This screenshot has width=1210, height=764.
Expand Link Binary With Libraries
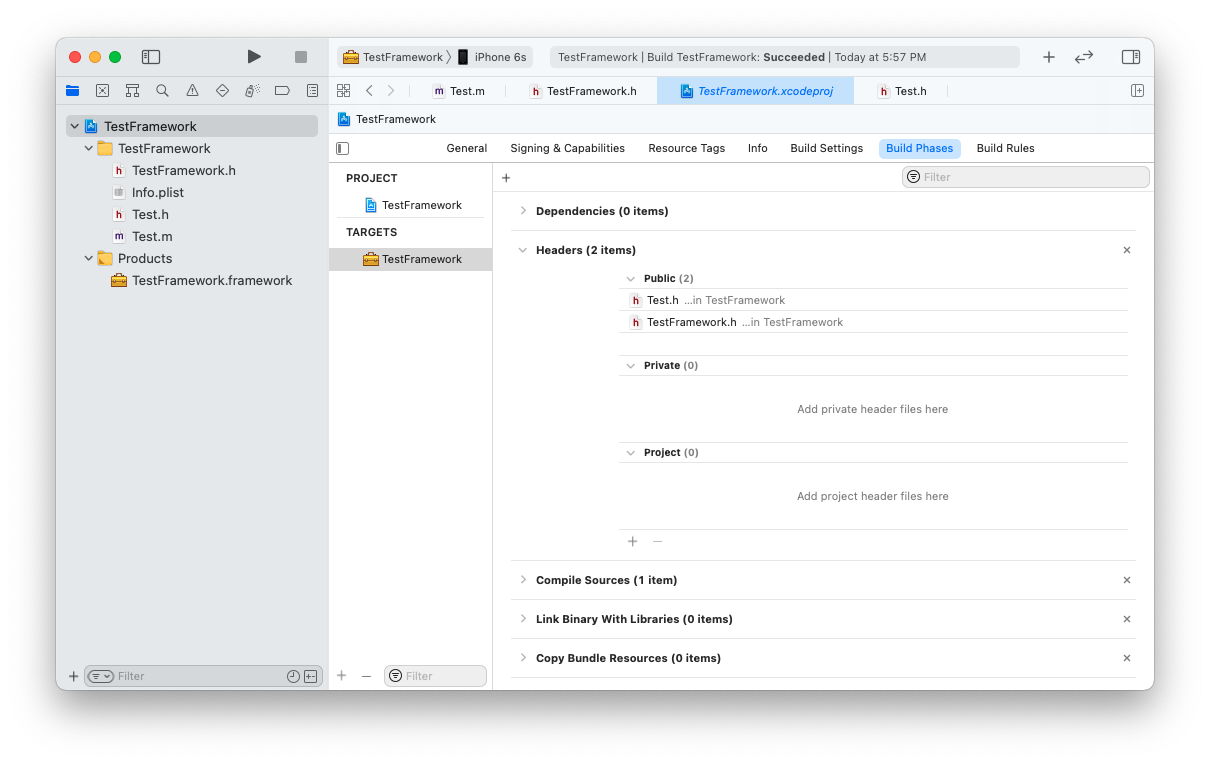coord(523,619)
